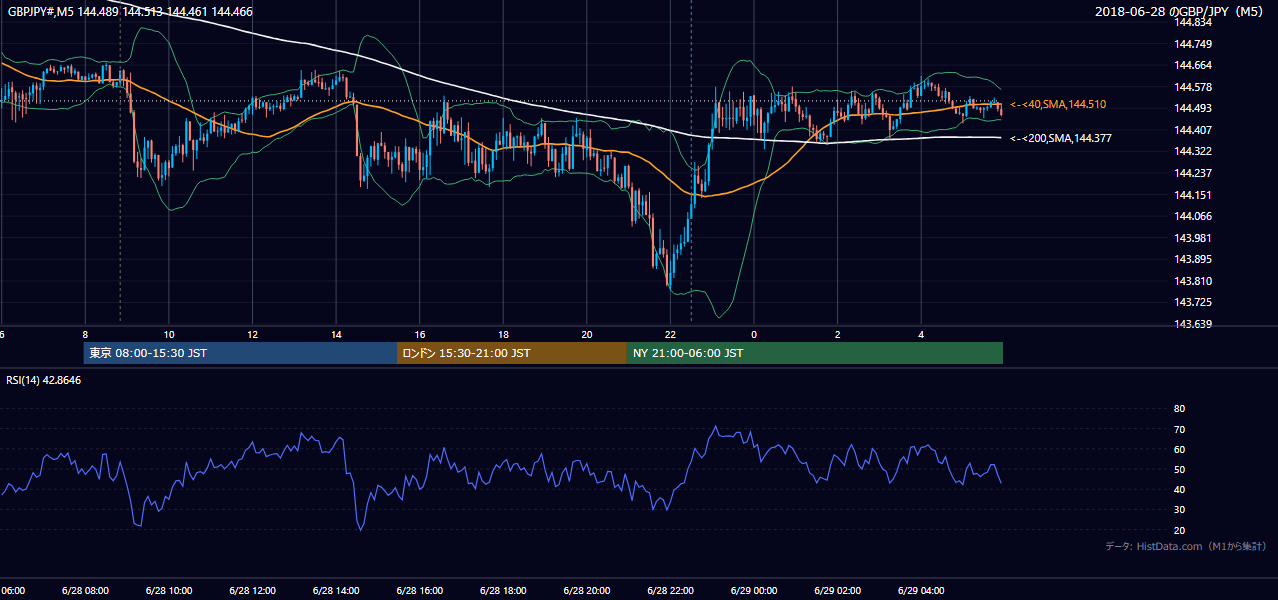Click the 144.066 price axis label
The width and height of the screenshot is (1278, 600).
(1192, 216)
